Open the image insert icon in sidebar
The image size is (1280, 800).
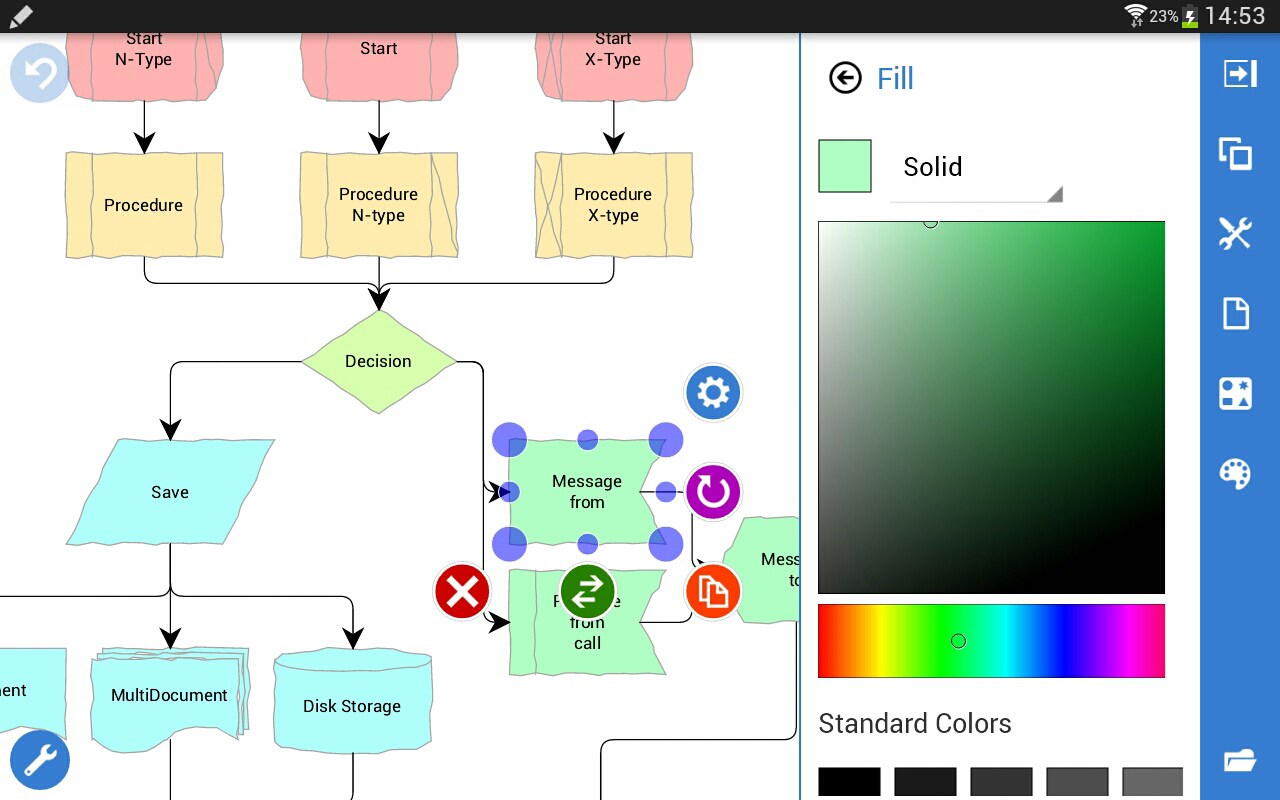point(1235,393)
